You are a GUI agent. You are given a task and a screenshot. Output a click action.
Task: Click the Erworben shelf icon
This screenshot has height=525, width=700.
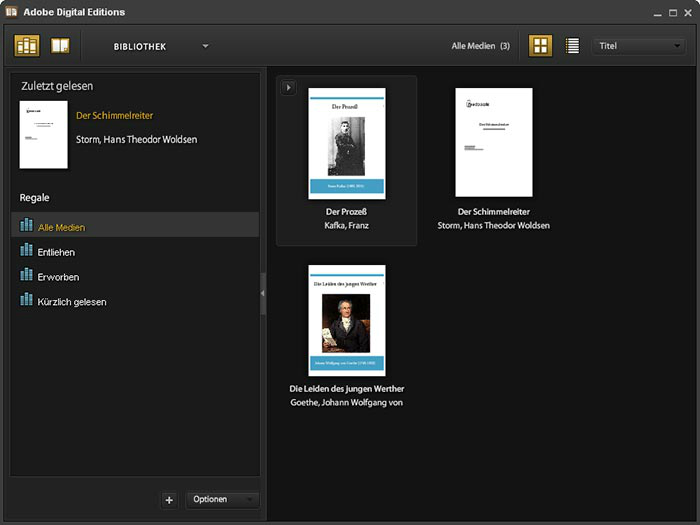tap(27, 276)
